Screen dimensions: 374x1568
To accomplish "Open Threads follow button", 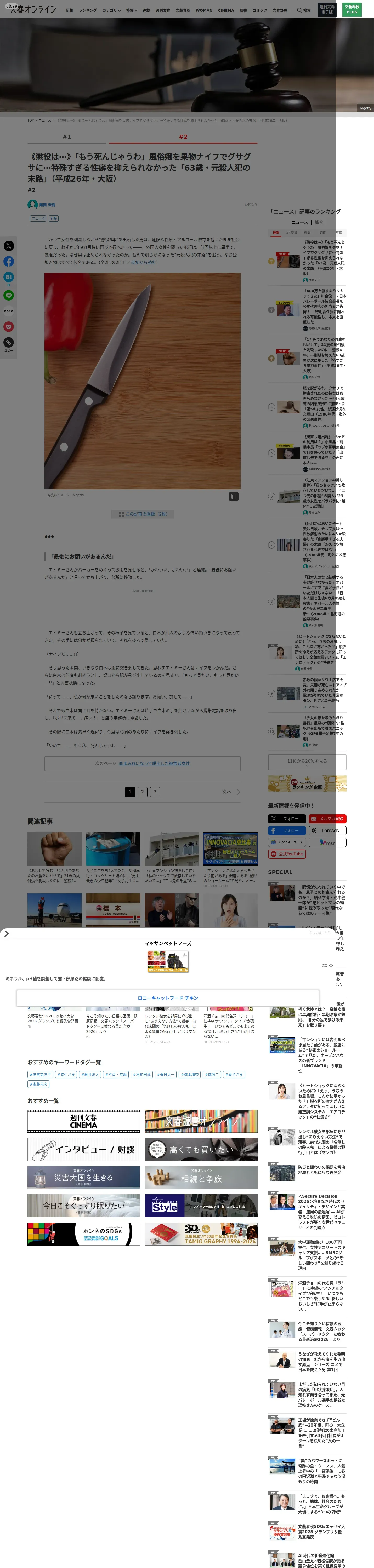I will tap(327, 830).
